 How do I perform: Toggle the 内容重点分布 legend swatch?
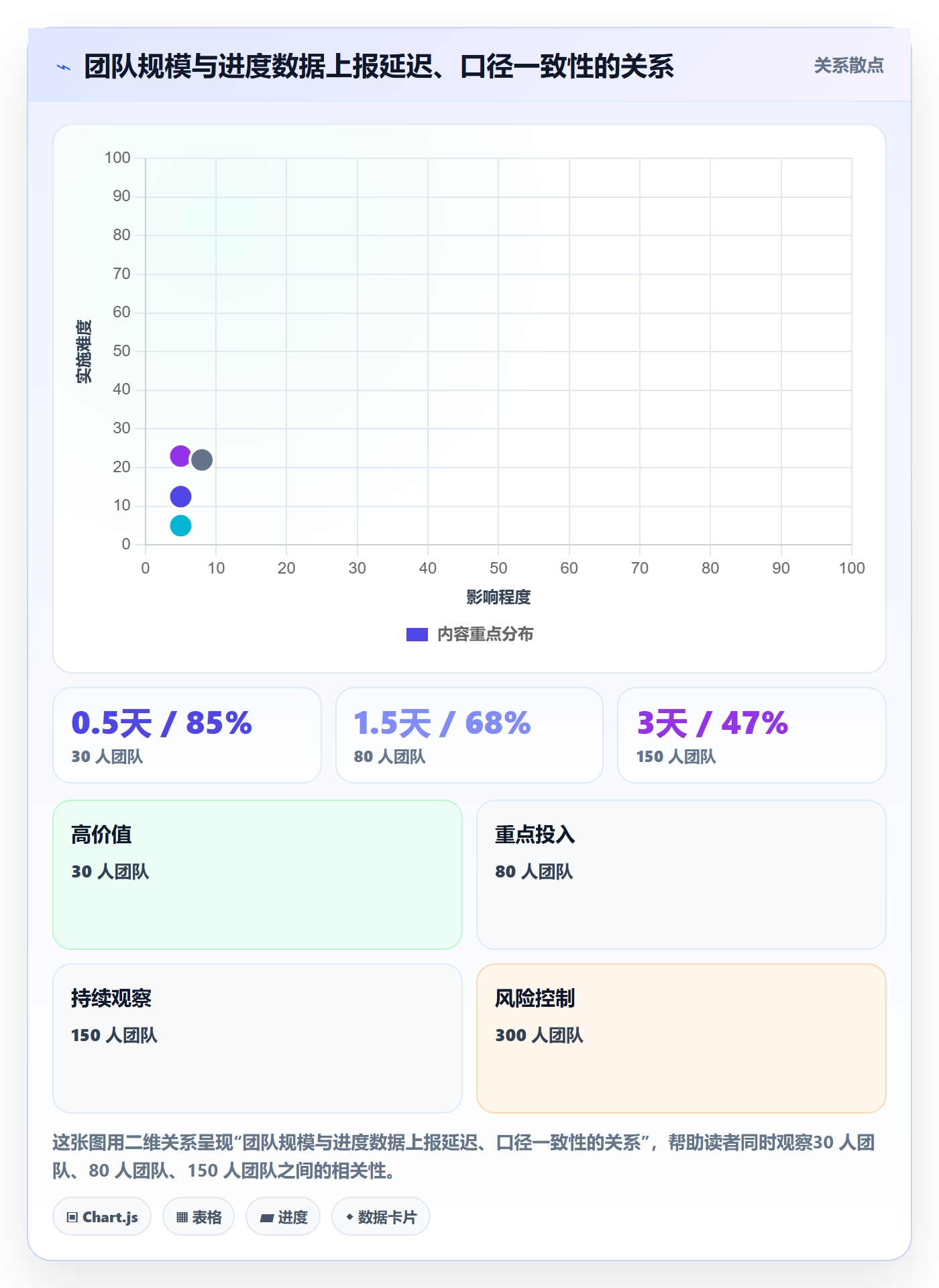tap(417, 634)
